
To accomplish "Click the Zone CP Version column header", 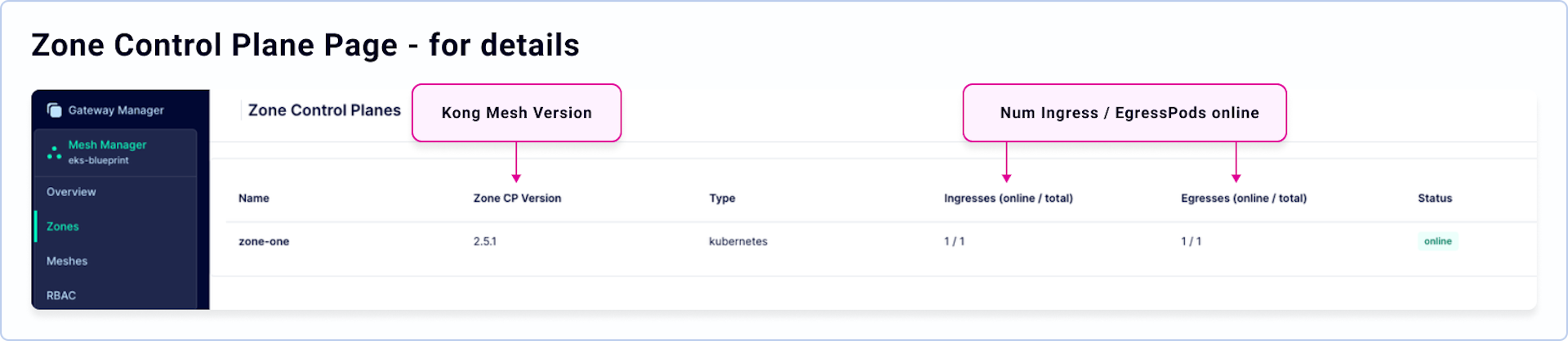I will tap(517, 198).
